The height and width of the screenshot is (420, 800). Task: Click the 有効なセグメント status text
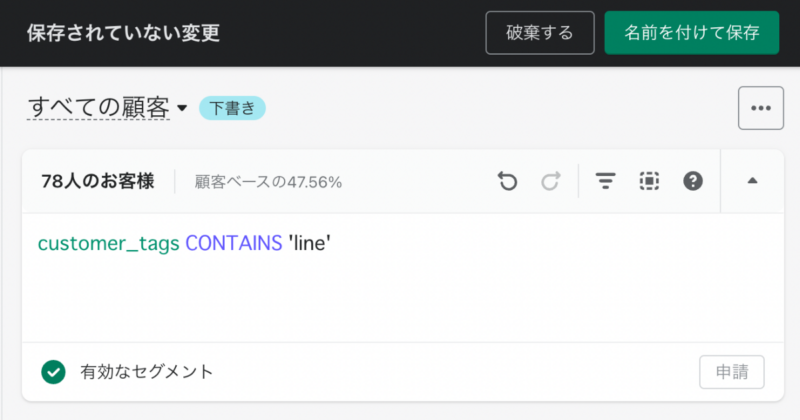146,372
